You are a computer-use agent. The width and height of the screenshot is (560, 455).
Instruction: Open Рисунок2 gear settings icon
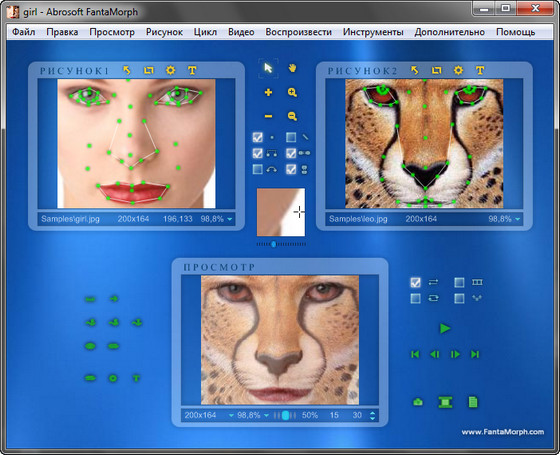(x=458, y=70)
